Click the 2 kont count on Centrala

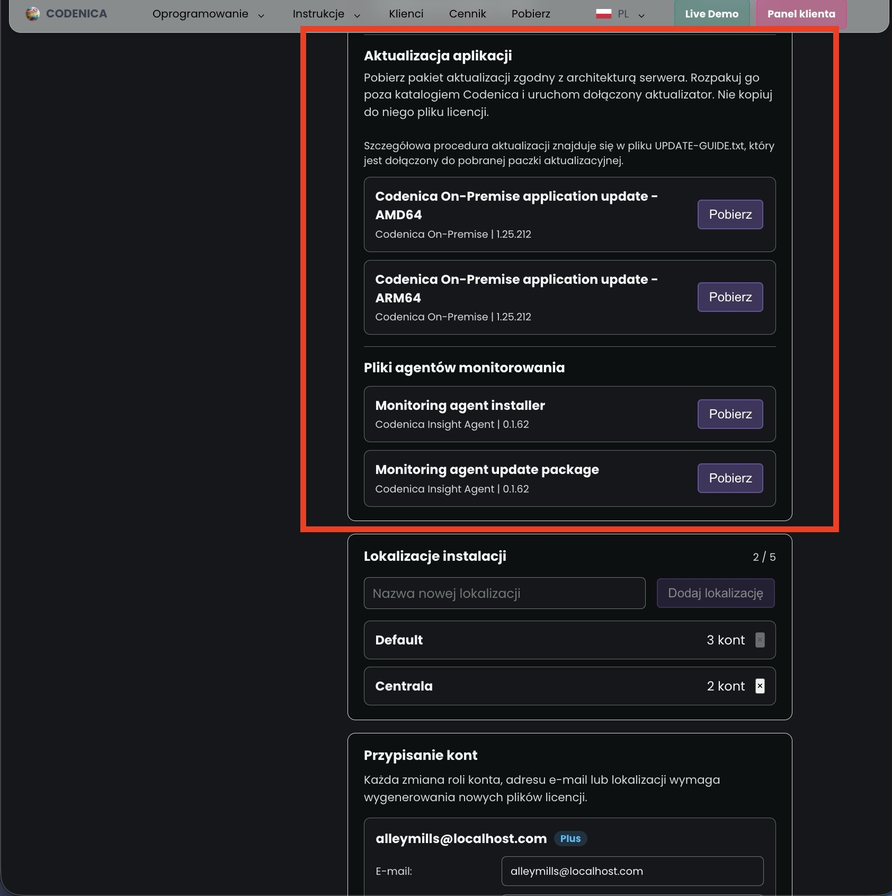(x=726, y=686)
